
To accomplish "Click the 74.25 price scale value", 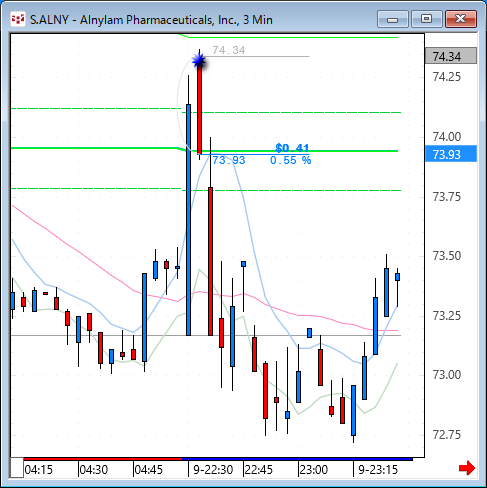I will click(447, 77).
